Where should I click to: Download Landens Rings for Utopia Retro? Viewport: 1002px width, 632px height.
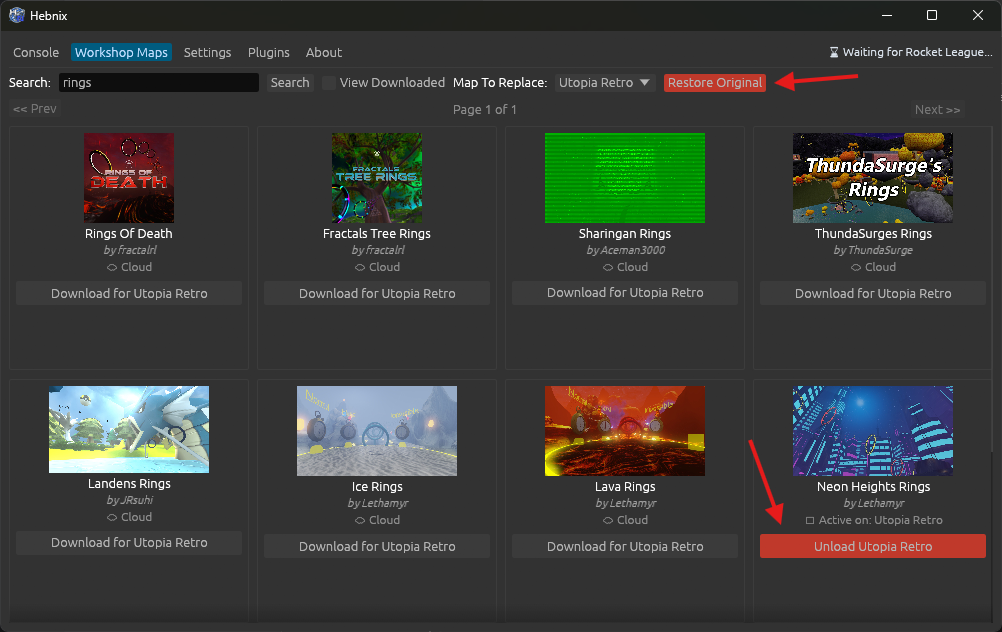[129, 543]
